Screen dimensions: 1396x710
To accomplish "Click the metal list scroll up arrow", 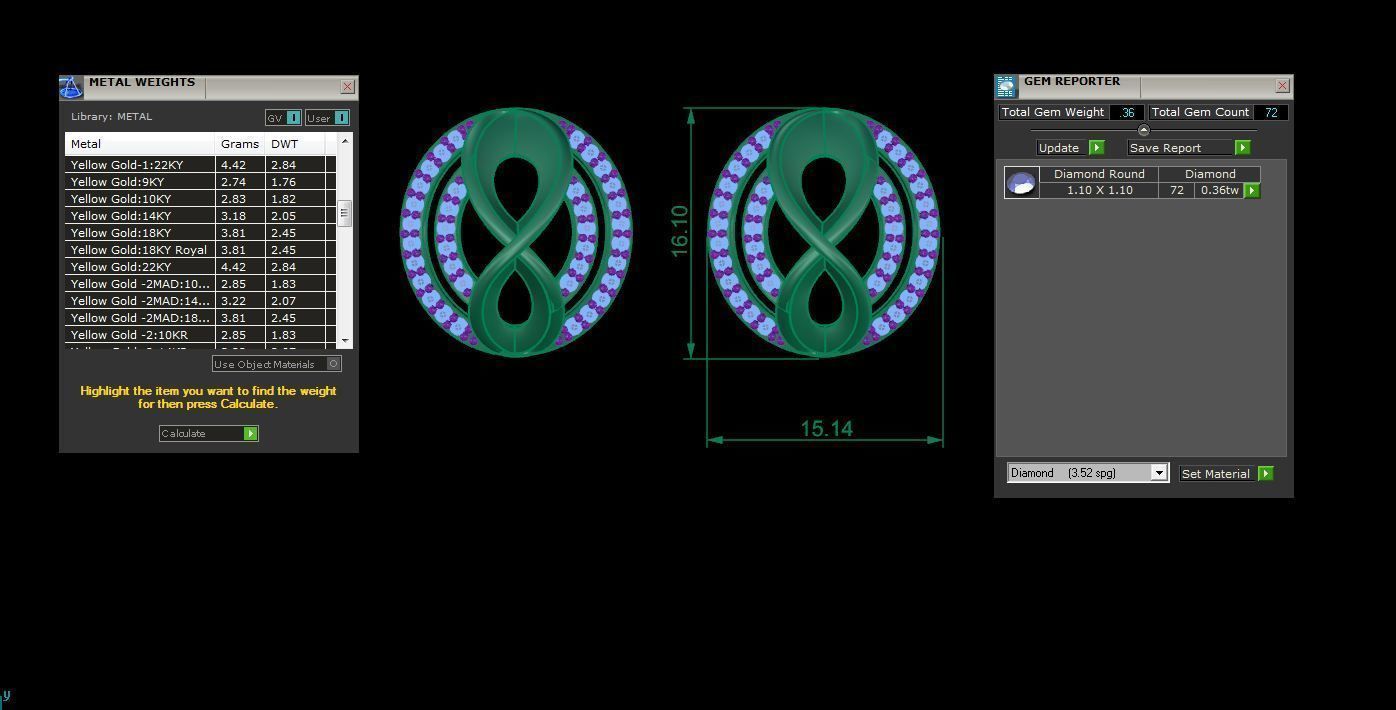I will [x=345, y=141].
